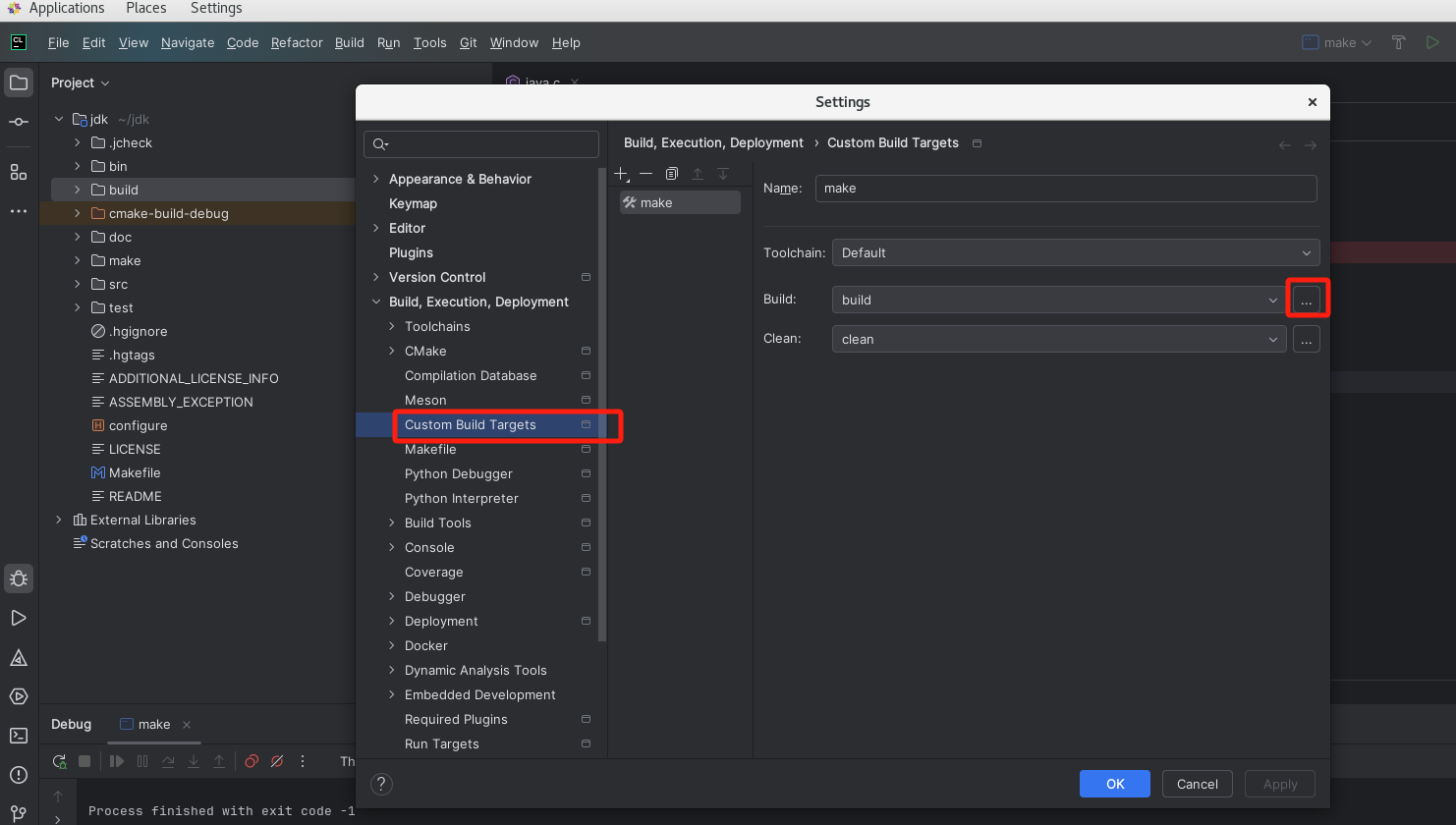
Task: Open the Project tool window icon
Action: pos(19,82)
